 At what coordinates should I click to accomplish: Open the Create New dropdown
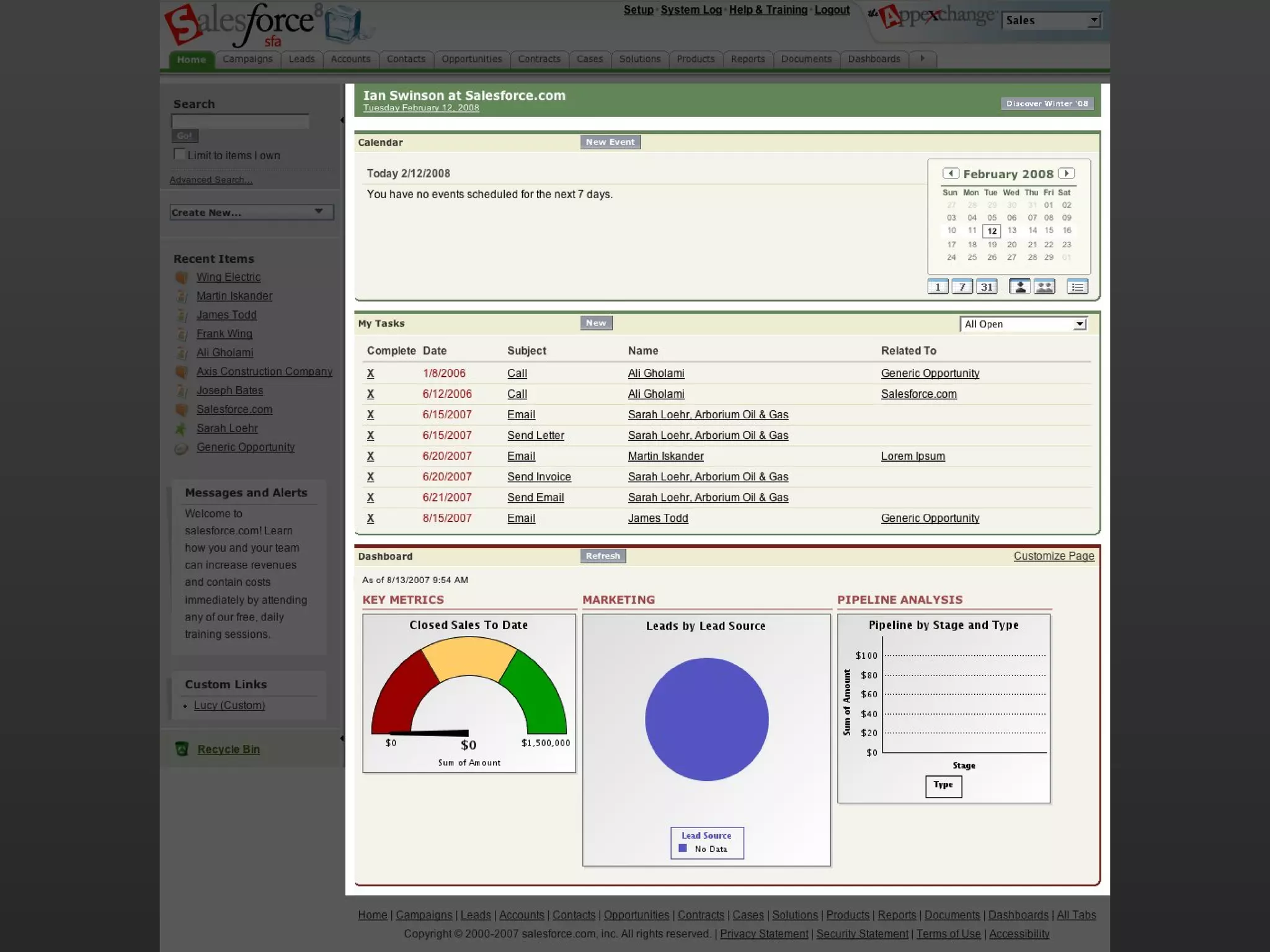click(251, 213)
